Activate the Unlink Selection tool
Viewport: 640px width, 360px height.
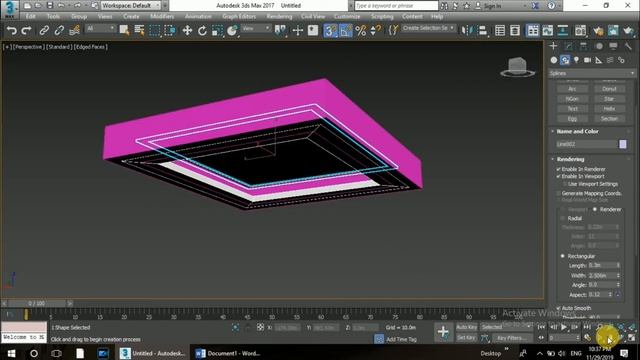coord(59,31)
